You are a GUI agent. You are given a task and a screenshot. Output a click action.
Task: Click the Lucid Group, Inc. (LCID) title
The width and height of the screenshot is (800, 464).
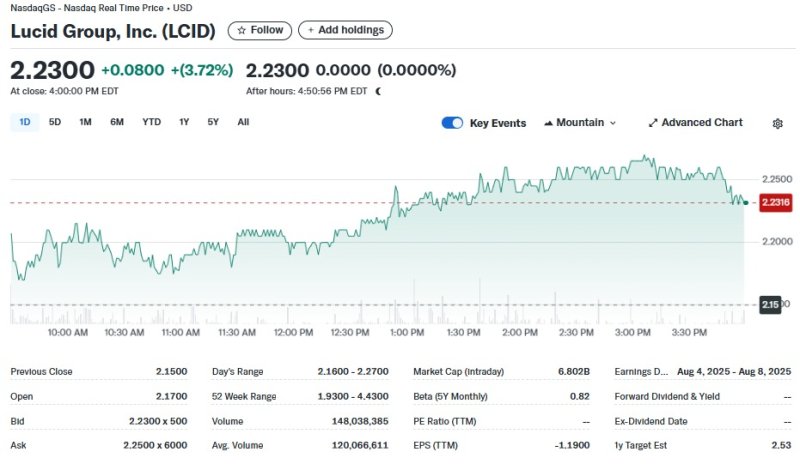113,31
